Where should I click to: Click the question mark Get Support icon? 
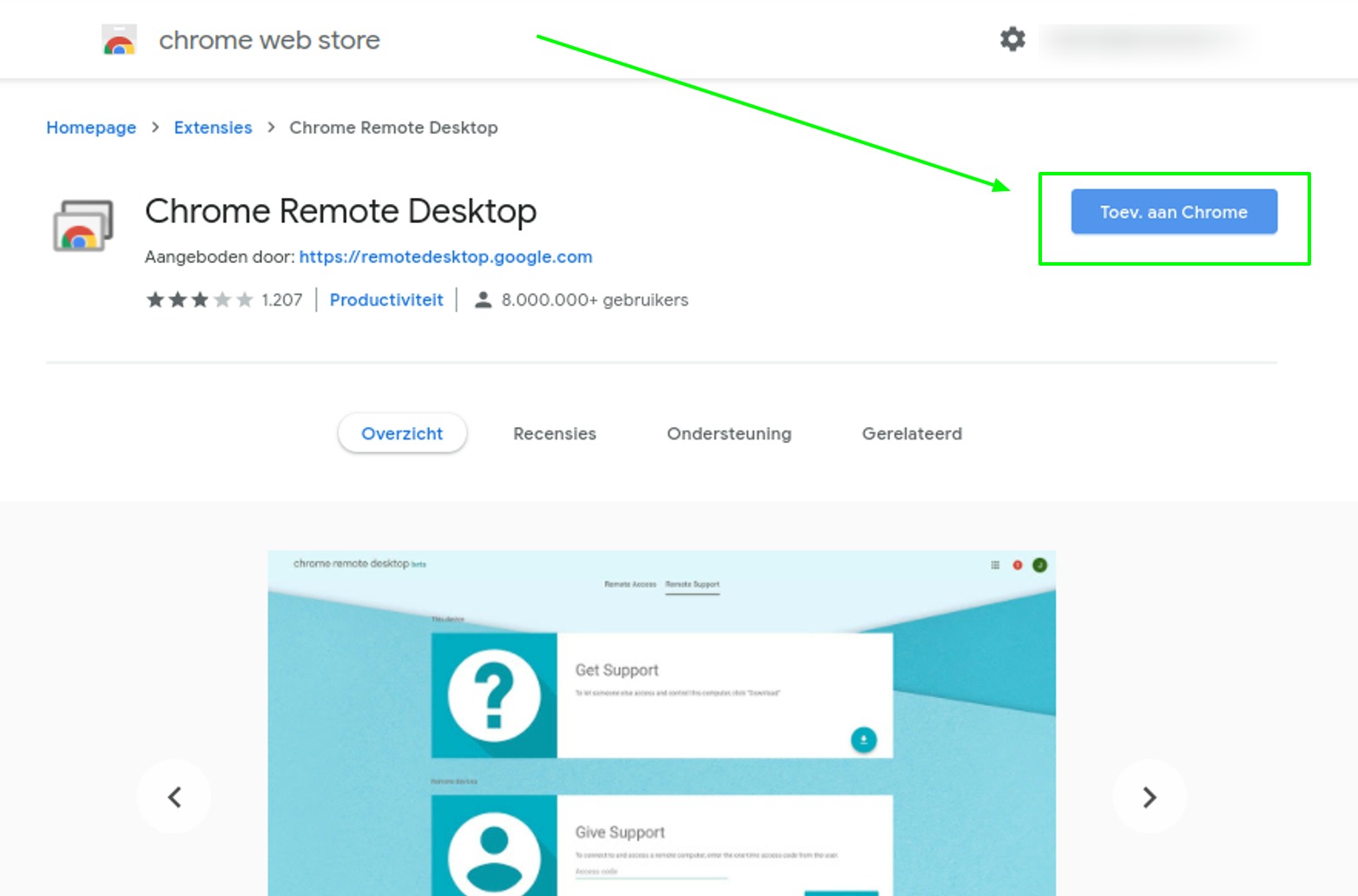point(493,693)
